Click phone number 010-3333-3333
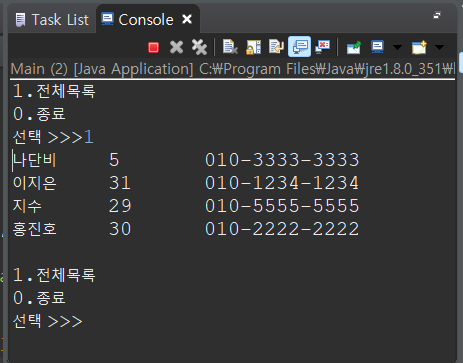Viewport: 463px width, 363px height. (282, 160)
